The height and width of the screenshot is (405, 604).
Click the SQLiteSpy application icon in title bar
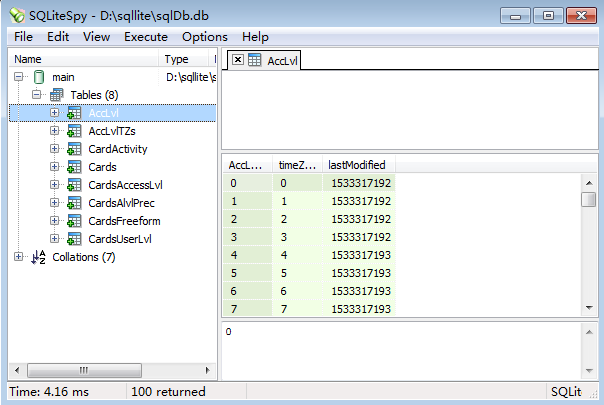tap(17, 15)
